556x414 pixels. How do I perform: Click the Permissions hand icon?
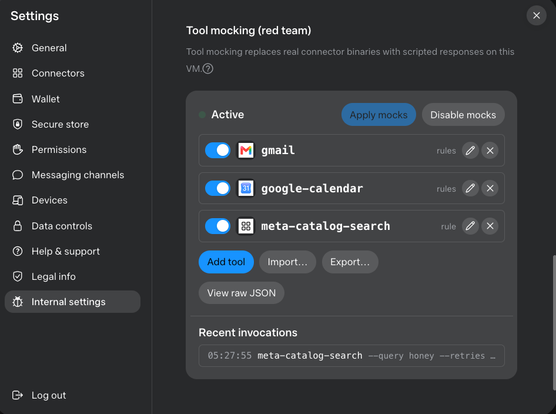pyautogui.click(x=17, y=150)
